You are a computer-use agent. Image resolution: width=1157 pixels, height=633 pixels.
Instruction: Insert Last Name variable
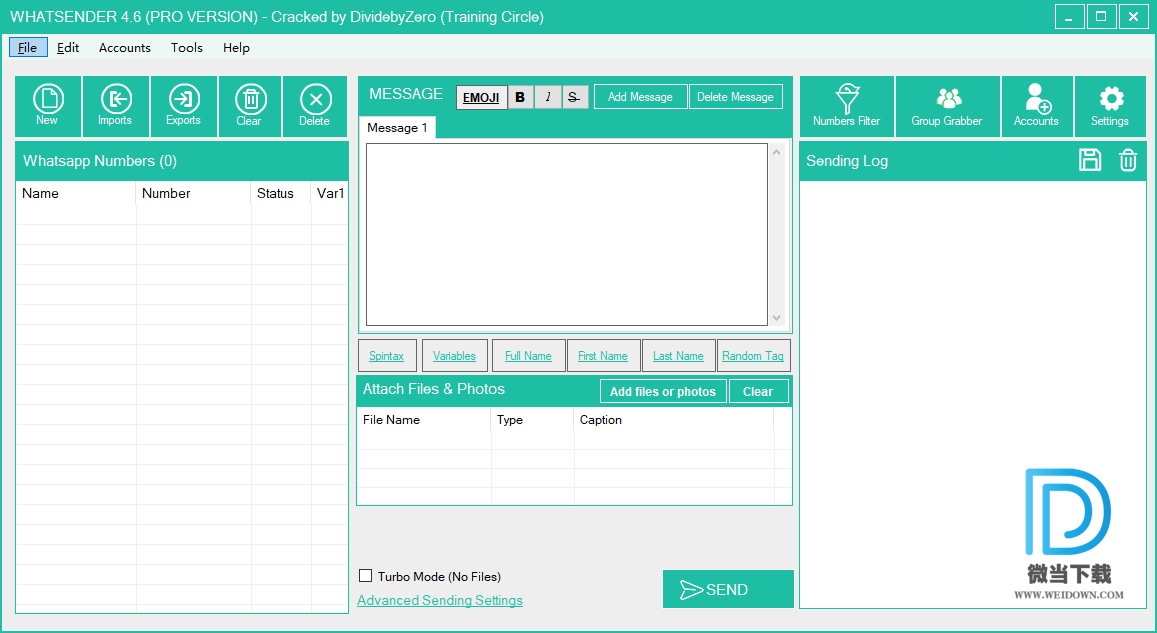(678, 356)
